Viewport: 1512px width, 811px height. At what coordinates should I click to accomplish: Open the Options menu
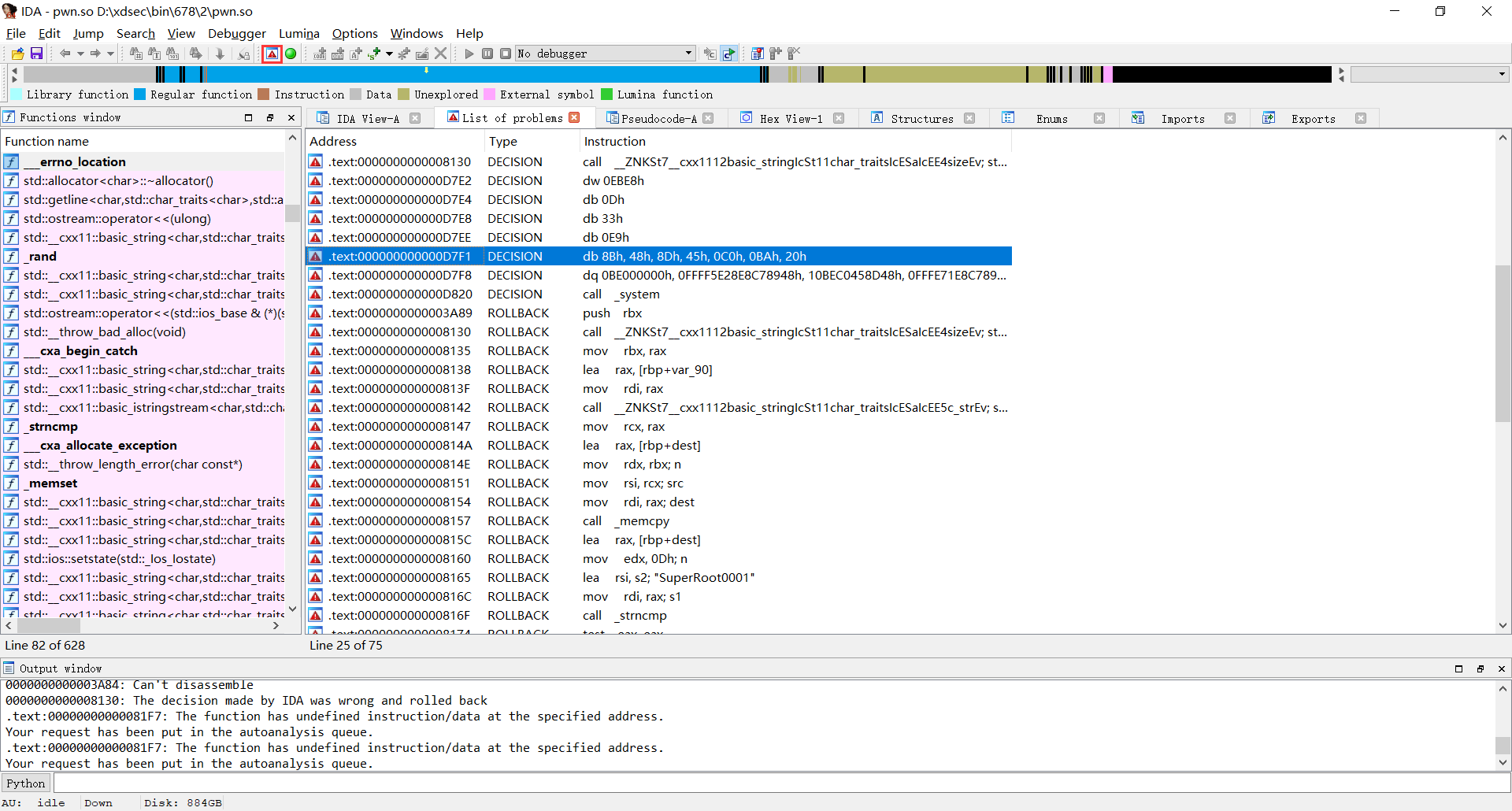(355, 33)
